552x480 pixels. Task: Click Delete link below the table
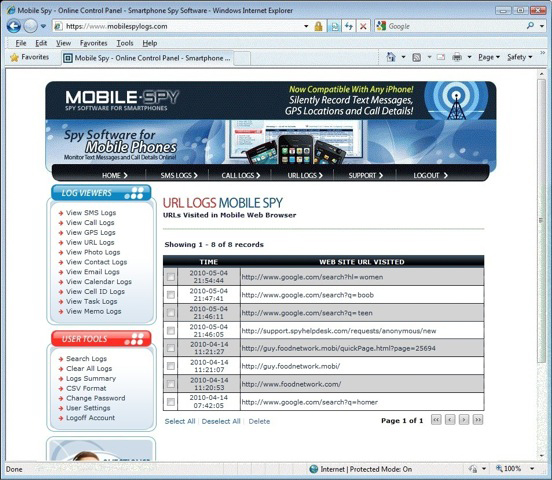tap(259, 421)
